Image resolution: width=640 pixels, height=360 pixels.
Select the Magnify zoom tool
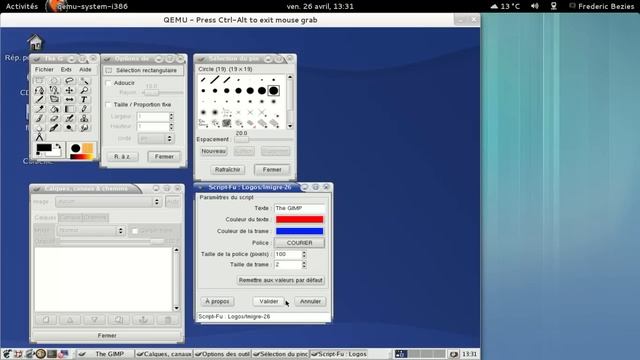[x=84, y=90]
